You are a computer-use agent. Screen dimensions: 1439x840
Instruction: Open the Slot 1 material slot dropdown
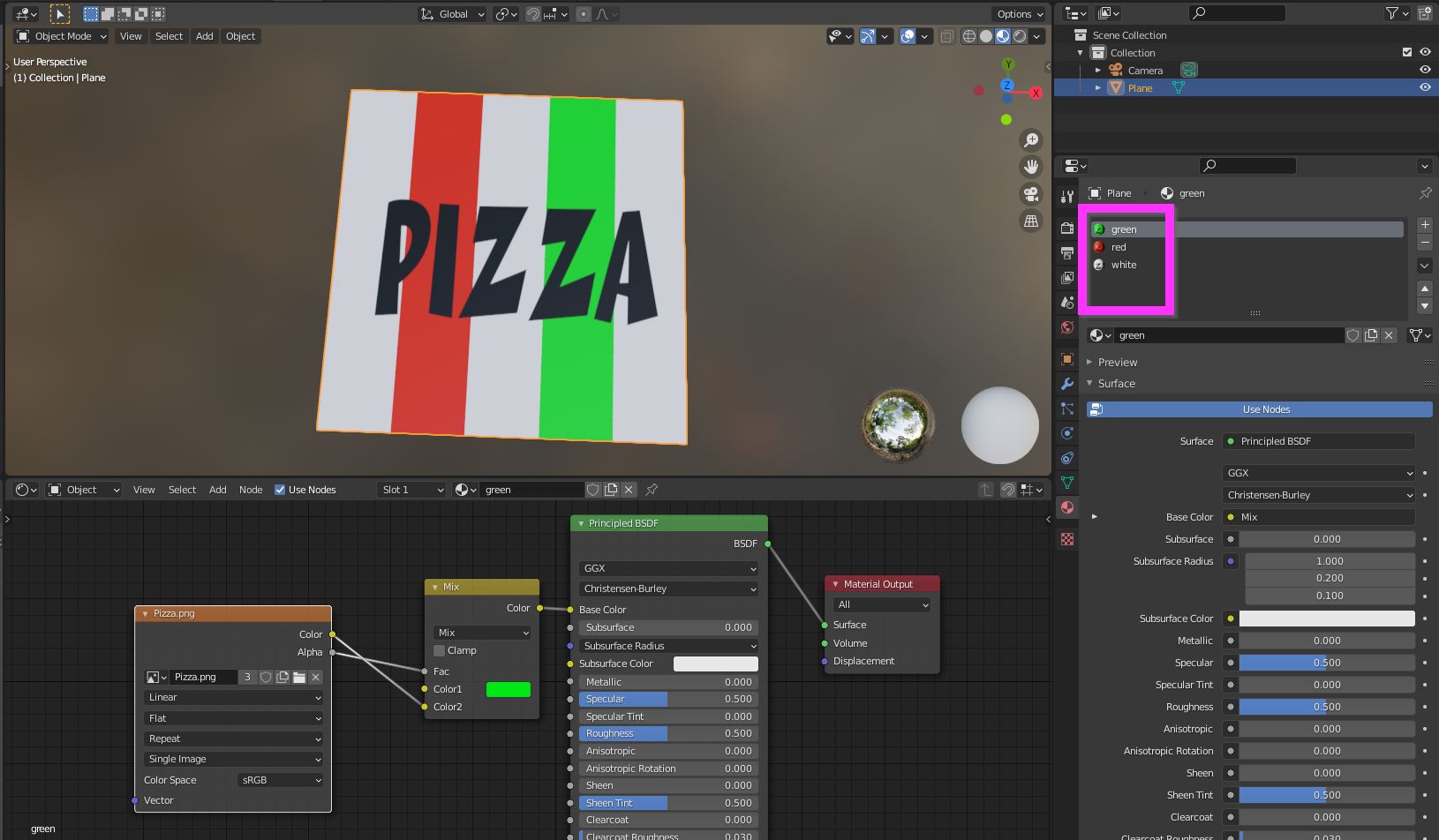(x=411, y=490)
